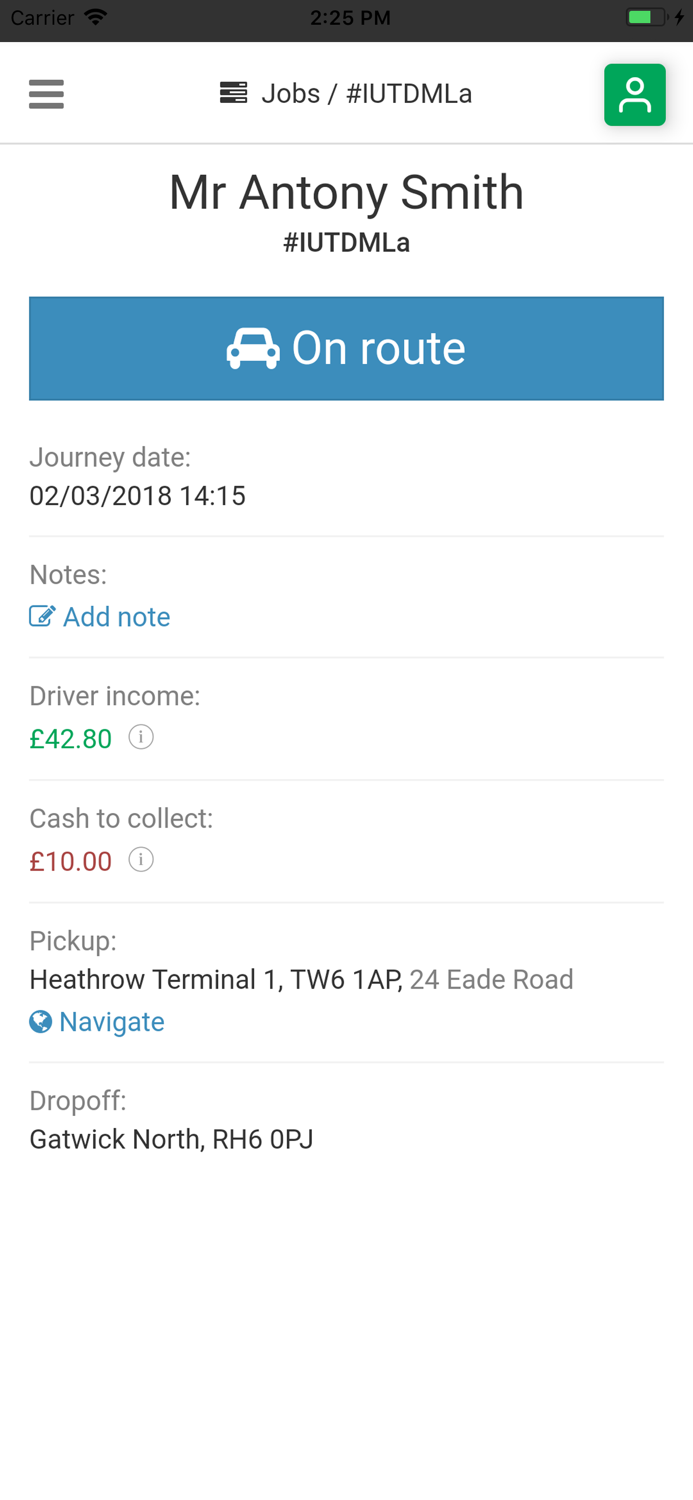Click the info icon beside driver income
The width and height of the screenshot is (693, 1500).
141,737
